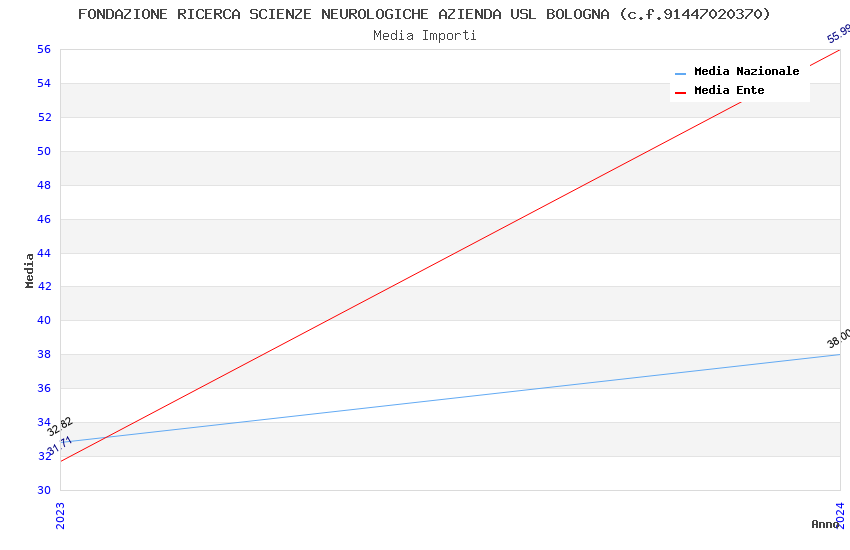Click the y-axis tick 42
Viewport: 850px width, 550px height.
(x=44, y=286)
